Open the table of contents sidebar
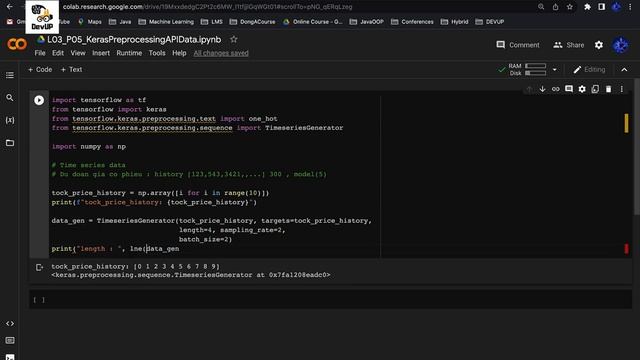This screenshot has width=640, height=360. tap(10, 75)
